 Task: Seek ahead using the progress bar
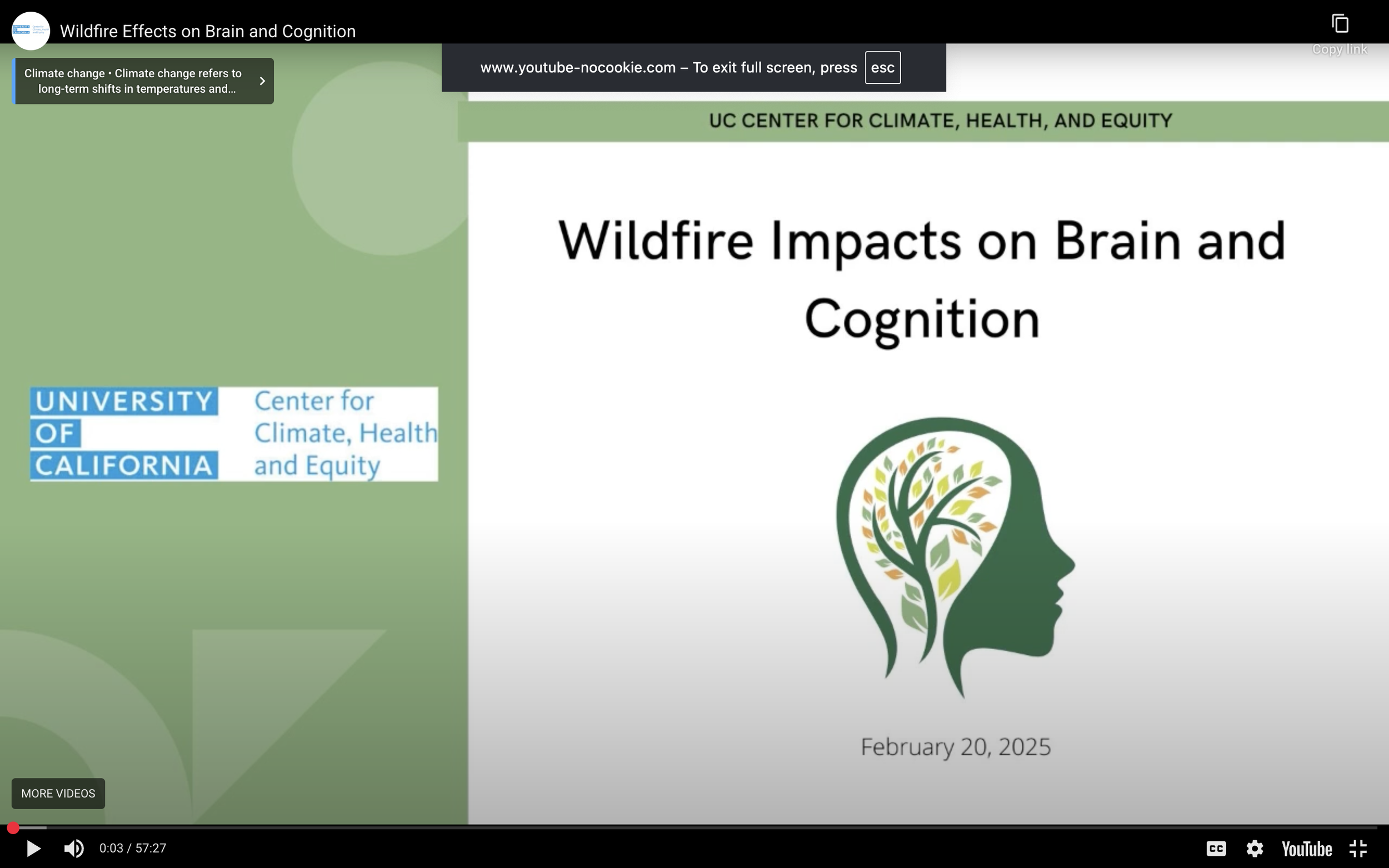[689, 827]
